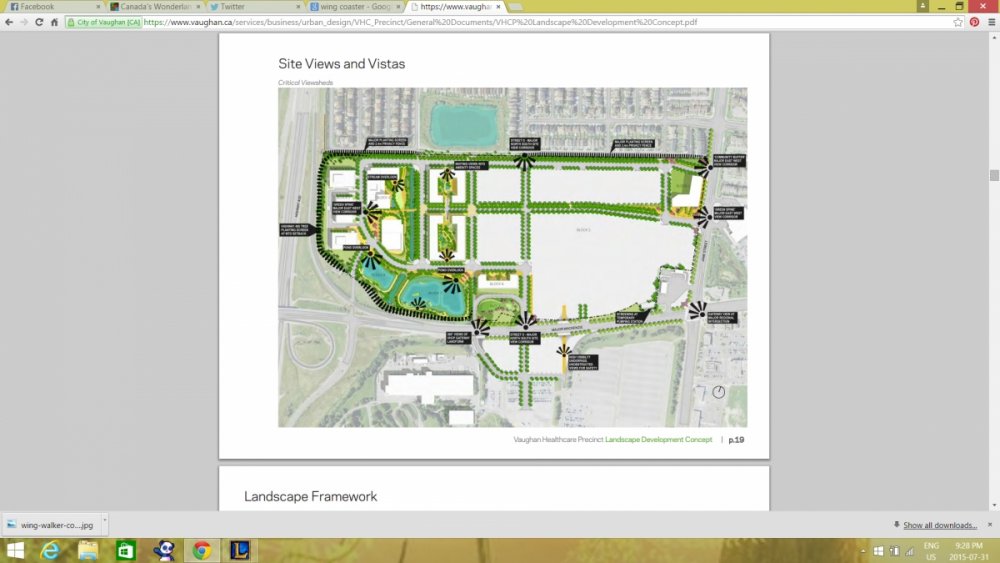Click the browser Back arrow

[x=10, y=21]
